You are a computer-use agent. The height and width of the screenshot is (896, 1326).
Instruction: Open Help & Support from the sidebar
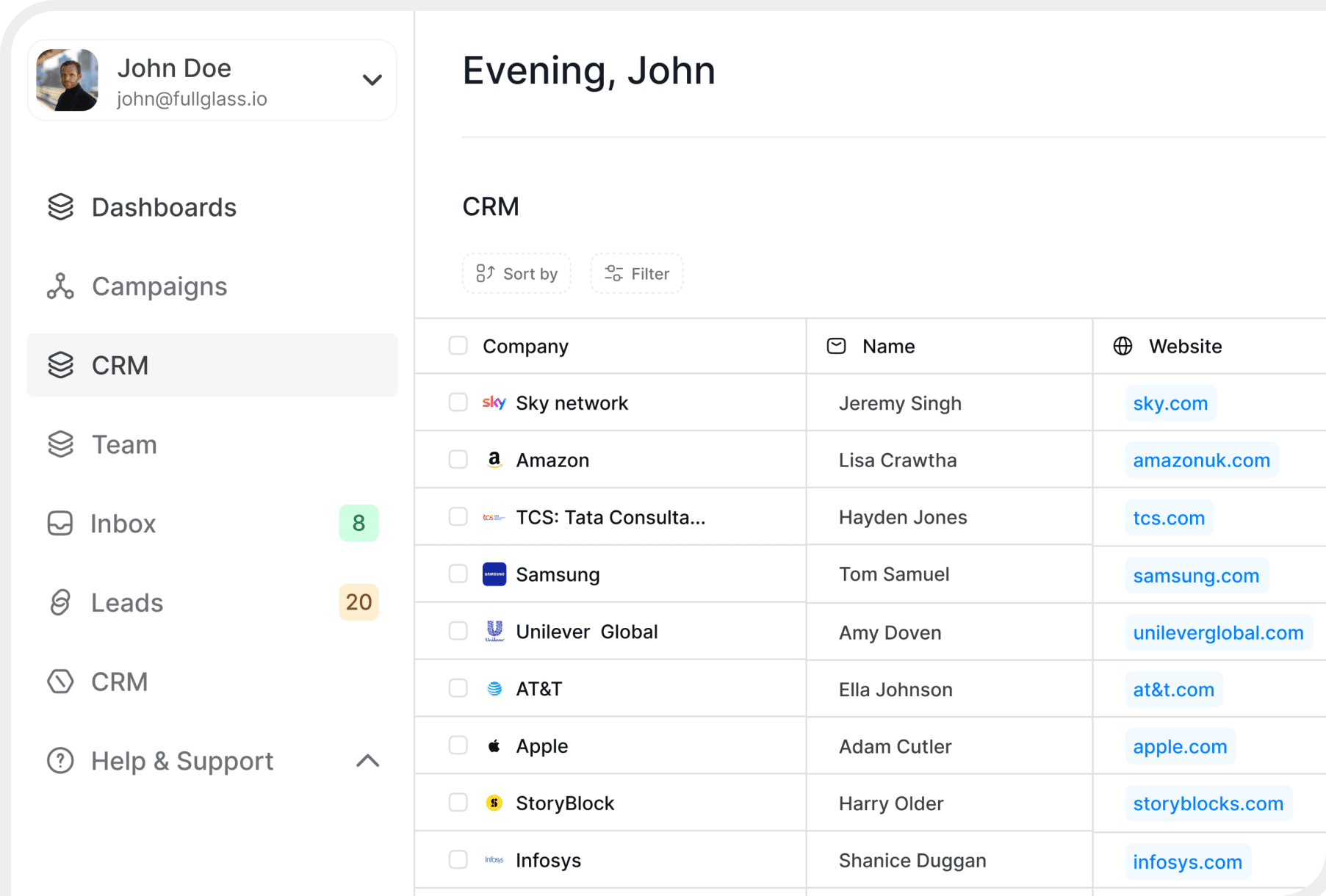pyautogui.click(x=181, y=761)
